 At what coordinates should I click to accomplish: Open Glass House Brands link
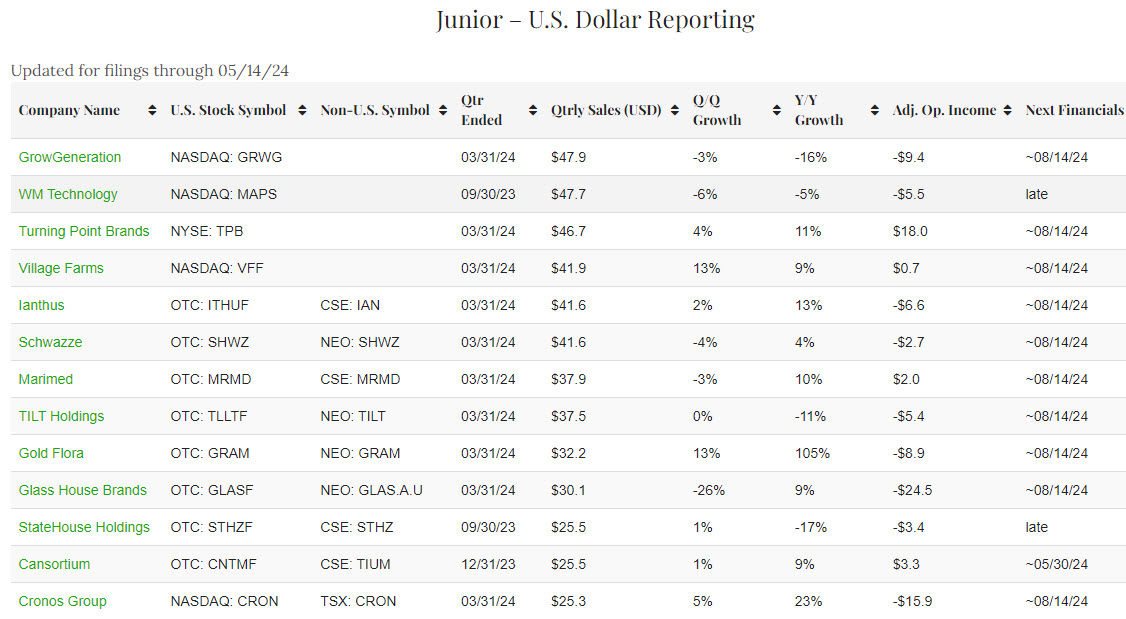tap(83, 490)
